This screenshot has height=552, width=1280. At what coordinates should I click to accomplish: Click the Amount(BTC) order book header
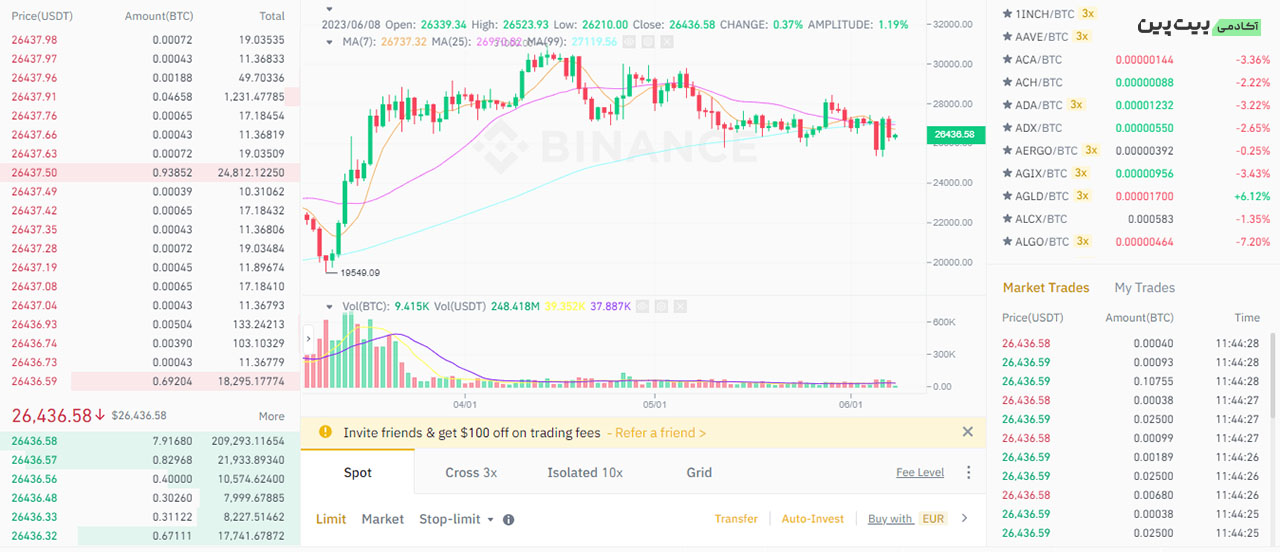(x=159, y=17)
